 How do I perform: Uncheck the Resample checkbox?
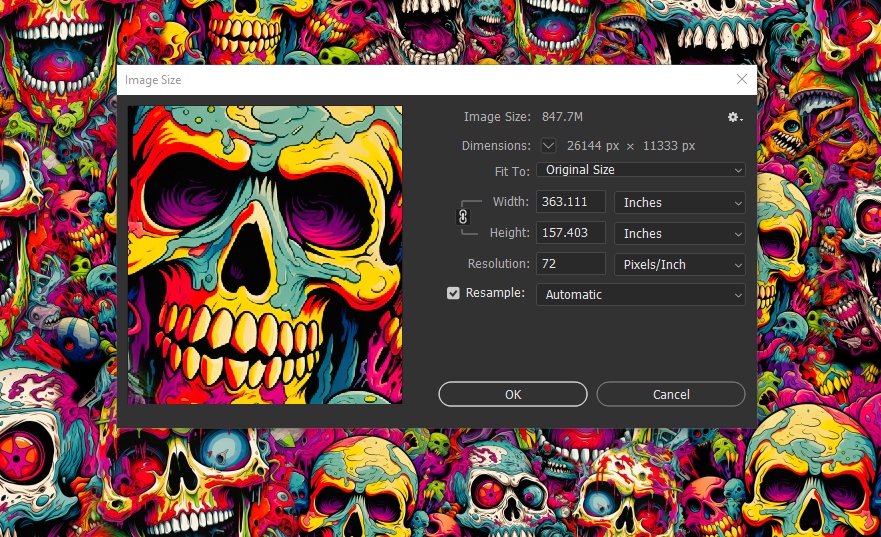(453, 294)
